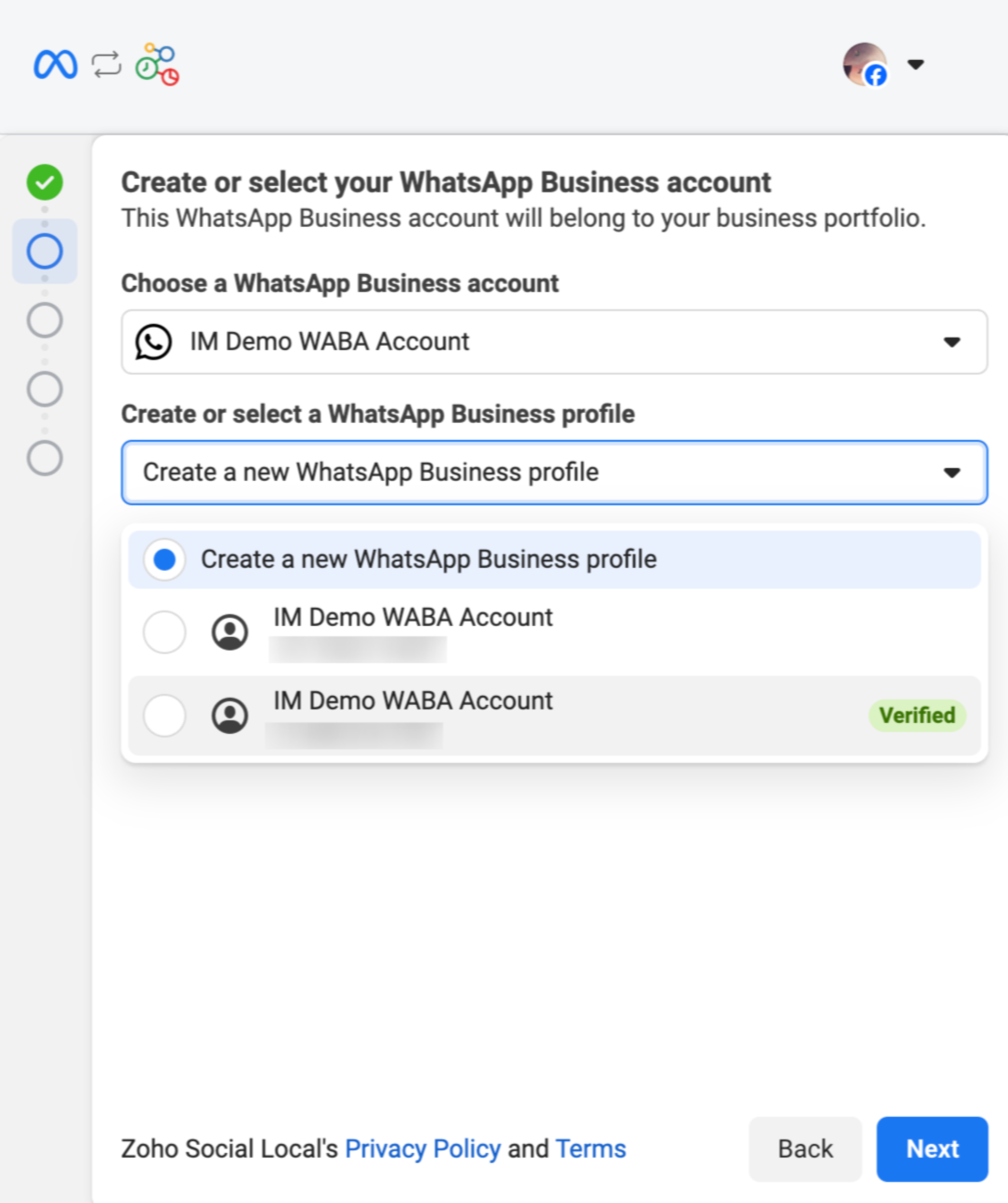
Task: Go to the current highlighted step indicator
Action: pyautogui.click(x=44, y=251)
